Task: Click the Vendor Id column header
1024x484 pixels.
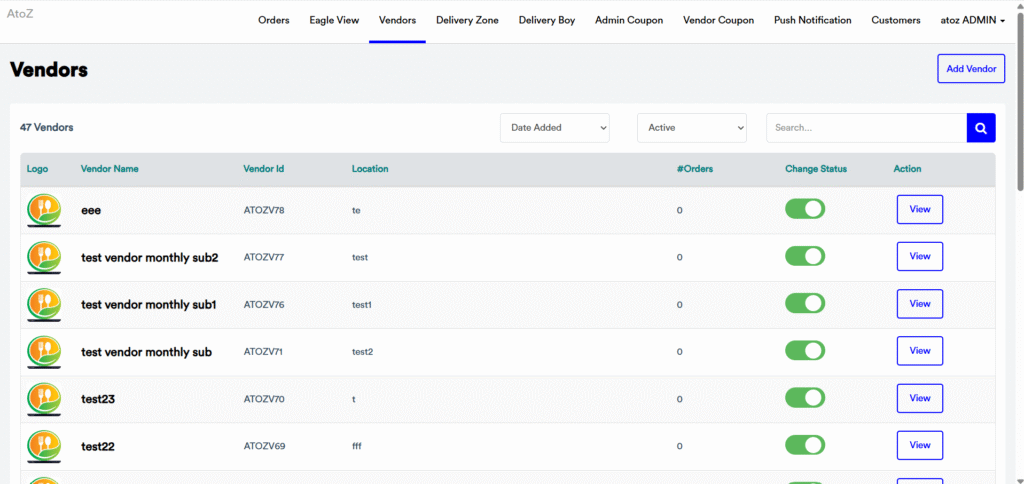Action: [264, 169]
